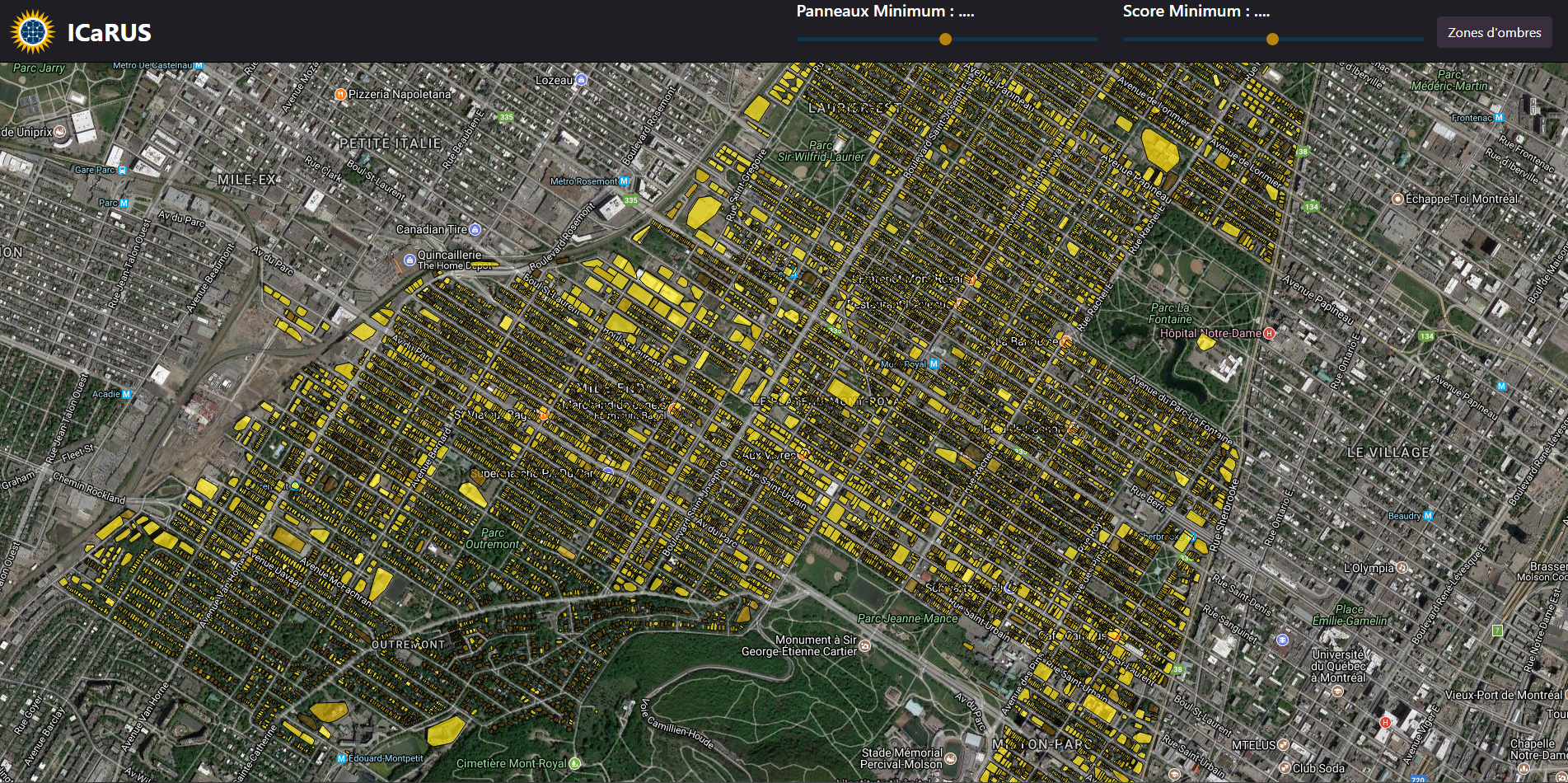Select the Échappe-Toi Montréal marker
Image resolution: width=1568 pixels, height=783 pixels.
point(1397,199)
